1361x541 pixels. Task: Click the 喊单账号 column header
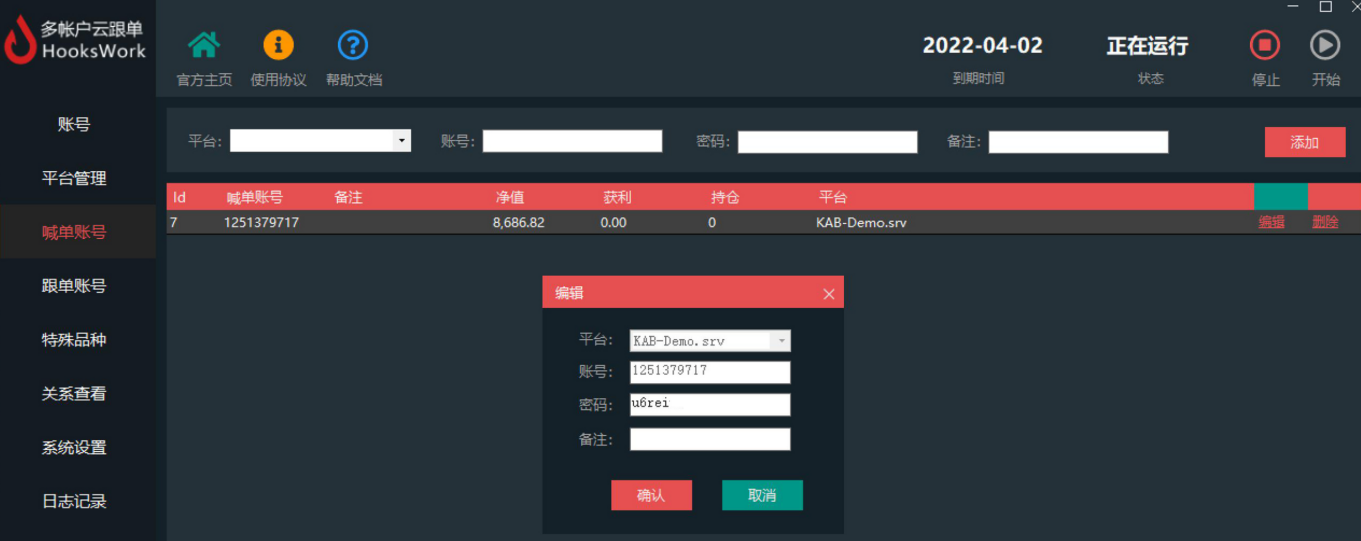(x=255, y=197)
